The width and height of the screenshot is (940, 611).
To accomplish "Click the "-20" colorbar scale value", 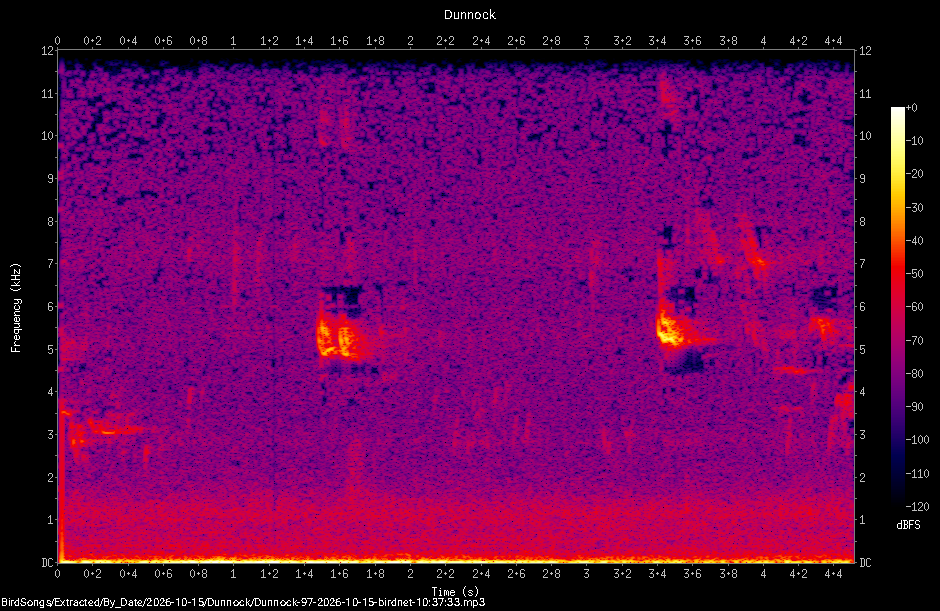I will 914,174.
